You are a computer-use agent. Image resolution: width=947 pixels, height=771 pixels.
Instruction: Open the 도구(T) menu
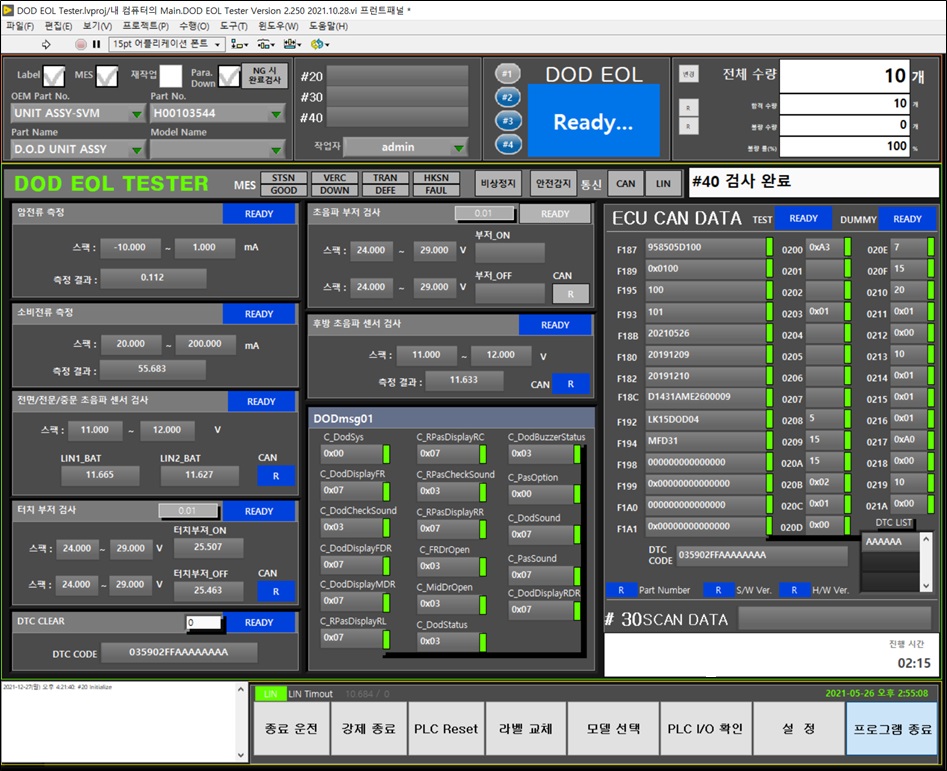pyautogui.click(x=233, y=26)
